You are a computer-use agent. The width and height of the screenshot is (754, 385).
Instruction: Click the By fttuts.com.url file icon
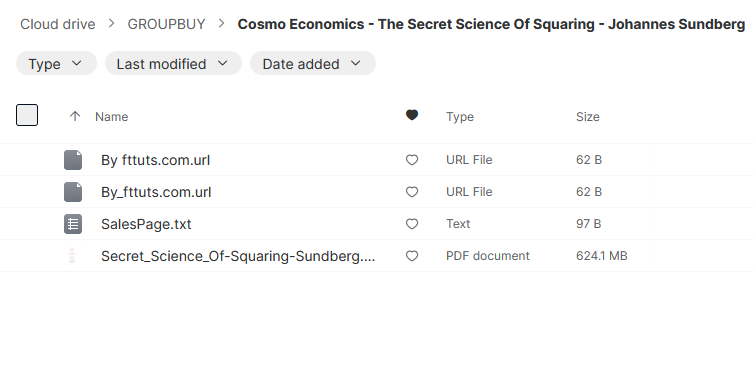coord(73,160)
